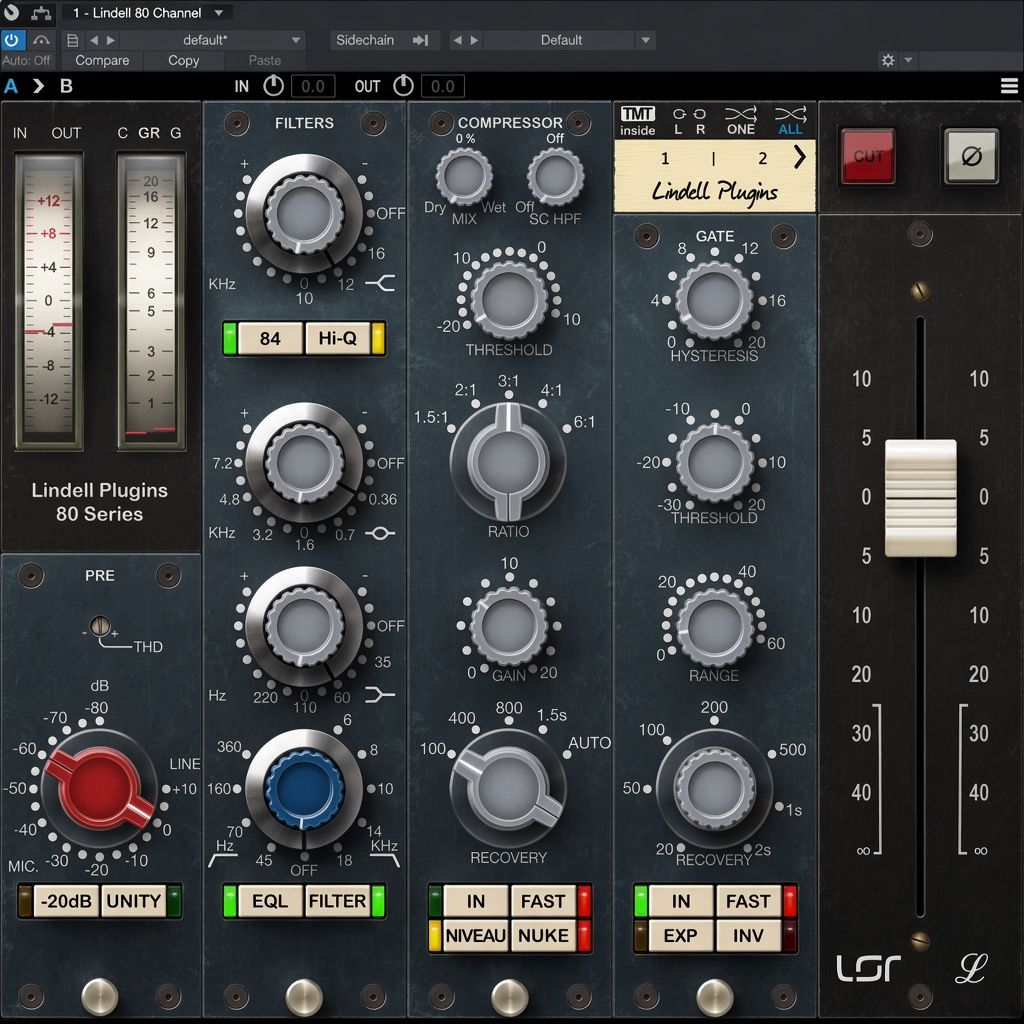Click the compressor RECOVERY knob

tap(508, 788)
